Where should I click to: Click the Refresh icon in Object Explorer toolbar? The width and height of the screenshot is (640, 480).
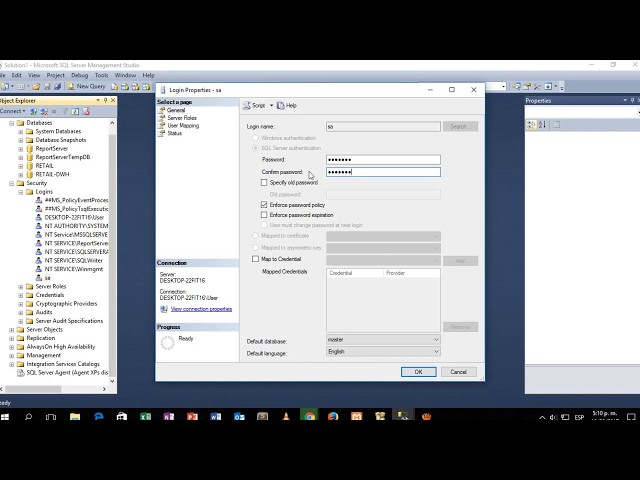coord(75,111)
